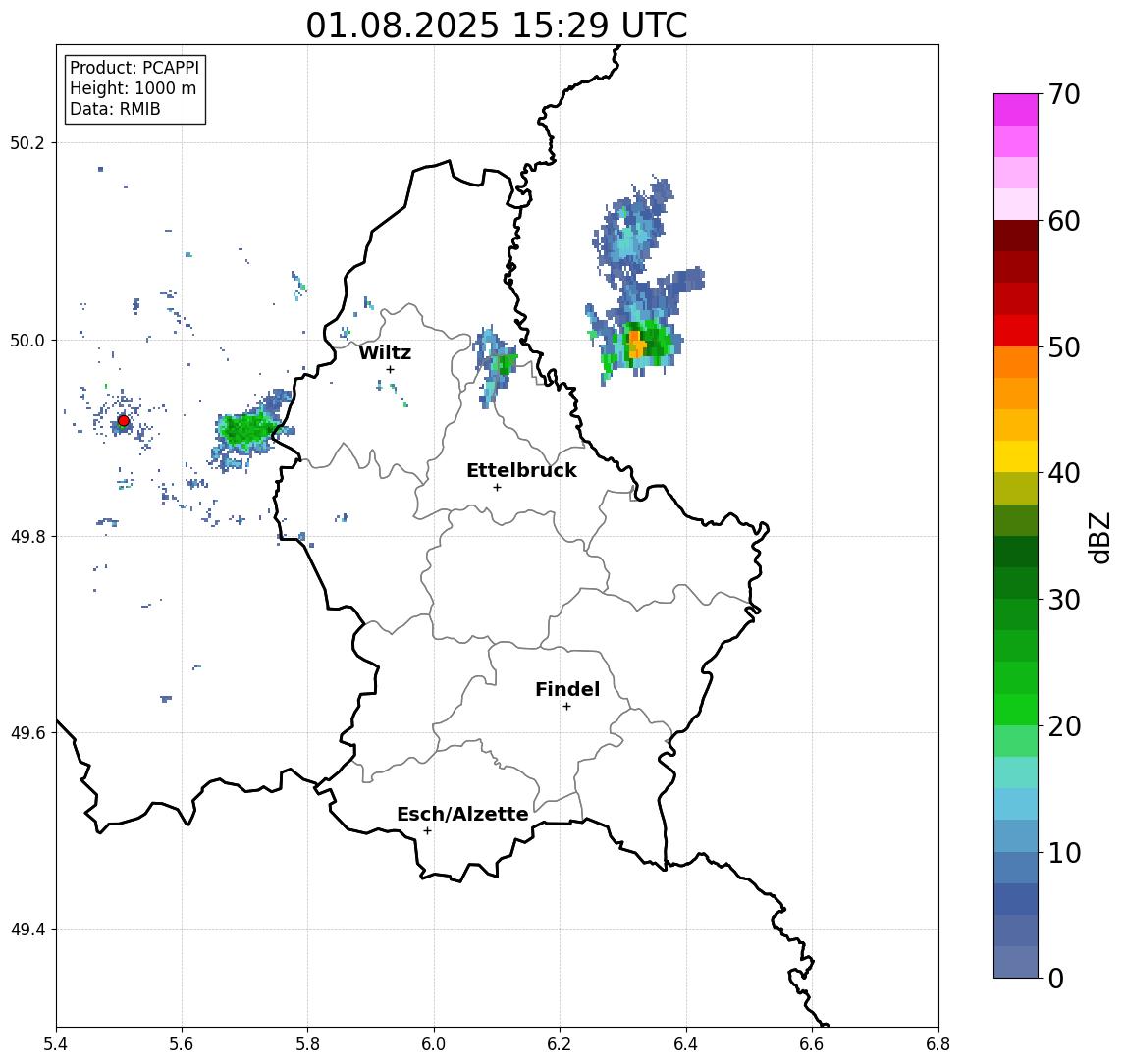Click the yellow colorbar segment at 40
The height and width of the screenshot is (1064, 1124).
(1016, 456)
